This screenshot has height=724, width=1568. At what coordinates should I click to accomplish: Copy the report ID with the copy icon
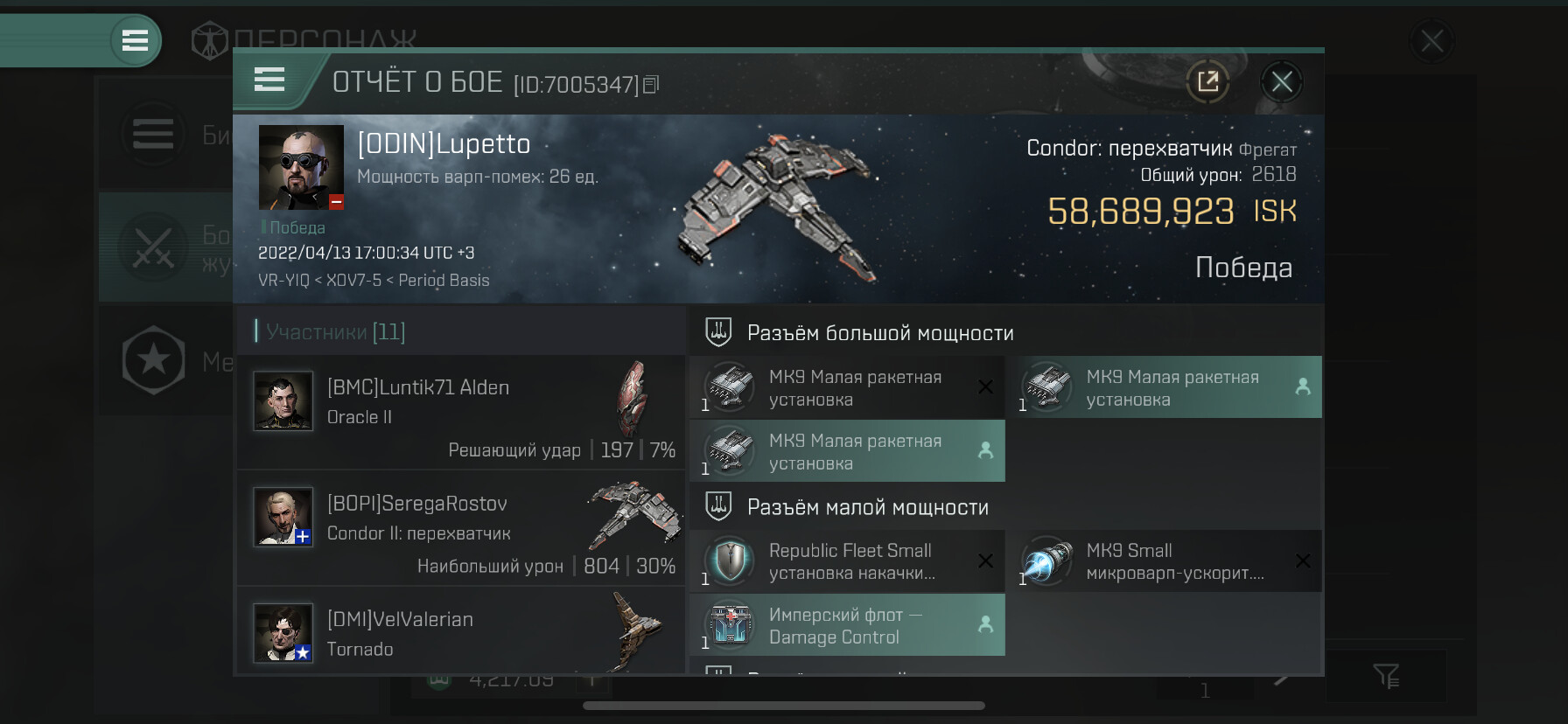(651, 85)
